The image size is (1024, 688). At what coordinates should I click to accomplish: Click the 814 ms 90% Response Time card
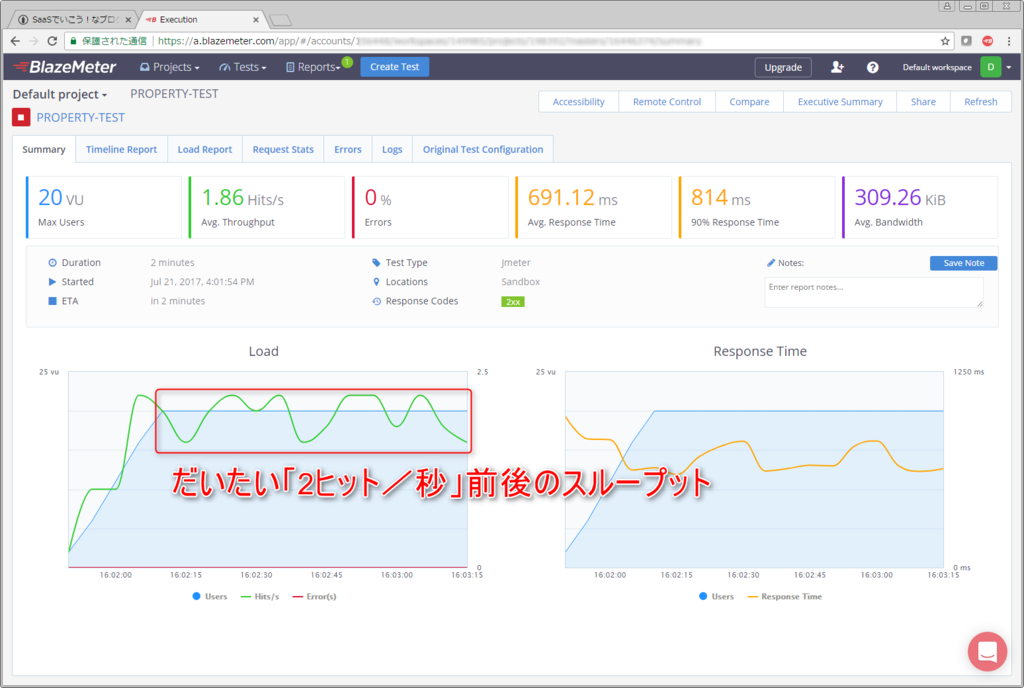pos(757,207)
